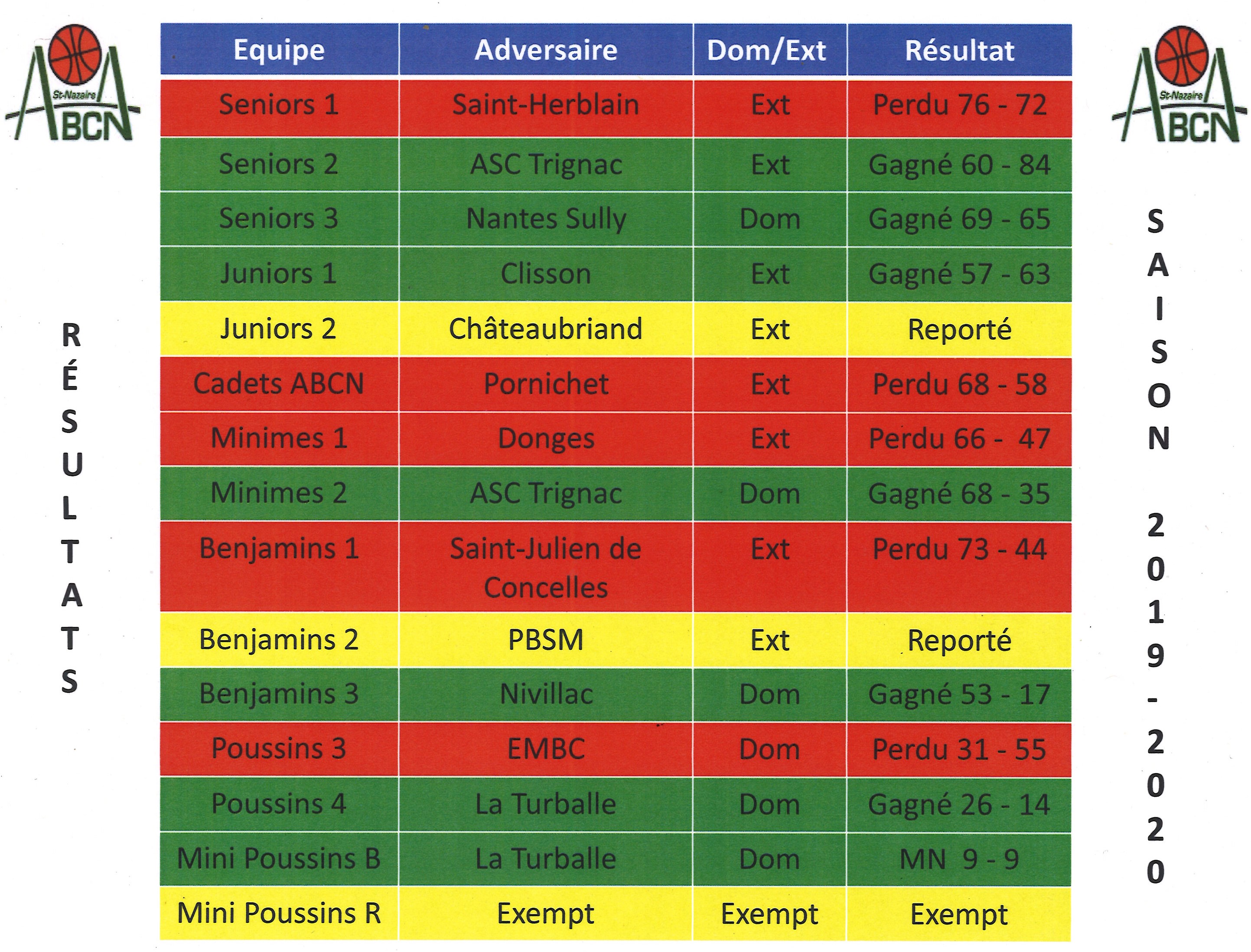The image size is (1251, 952).
Task: Select the Nantes Sully opponent cell
Action: [545, 219]
